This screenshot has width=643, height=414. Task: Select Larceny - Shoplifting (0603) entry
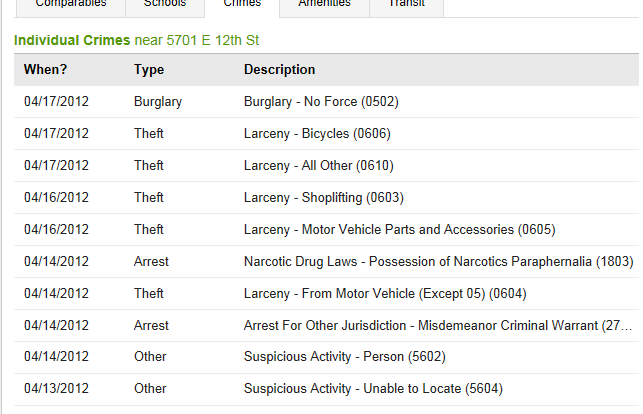323,197
